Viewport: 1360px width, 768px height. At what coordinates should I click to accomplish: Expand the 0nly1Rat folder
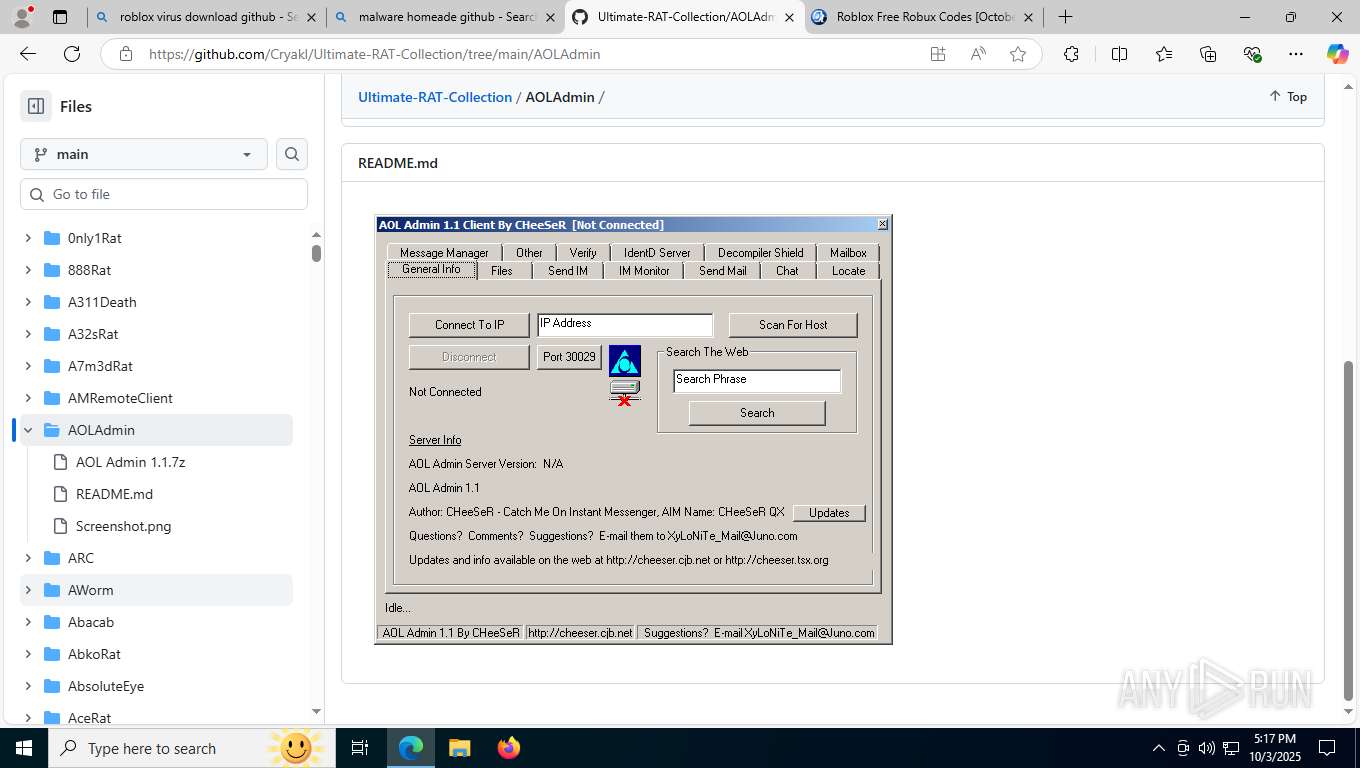coord(28,238)
